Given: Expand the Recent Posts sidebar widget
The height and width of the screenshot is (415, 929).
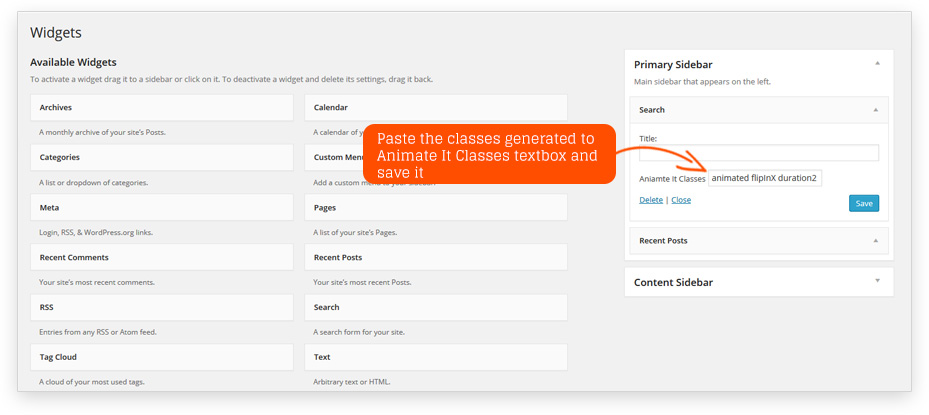Looking at the screenshot, I should (876, 241).
